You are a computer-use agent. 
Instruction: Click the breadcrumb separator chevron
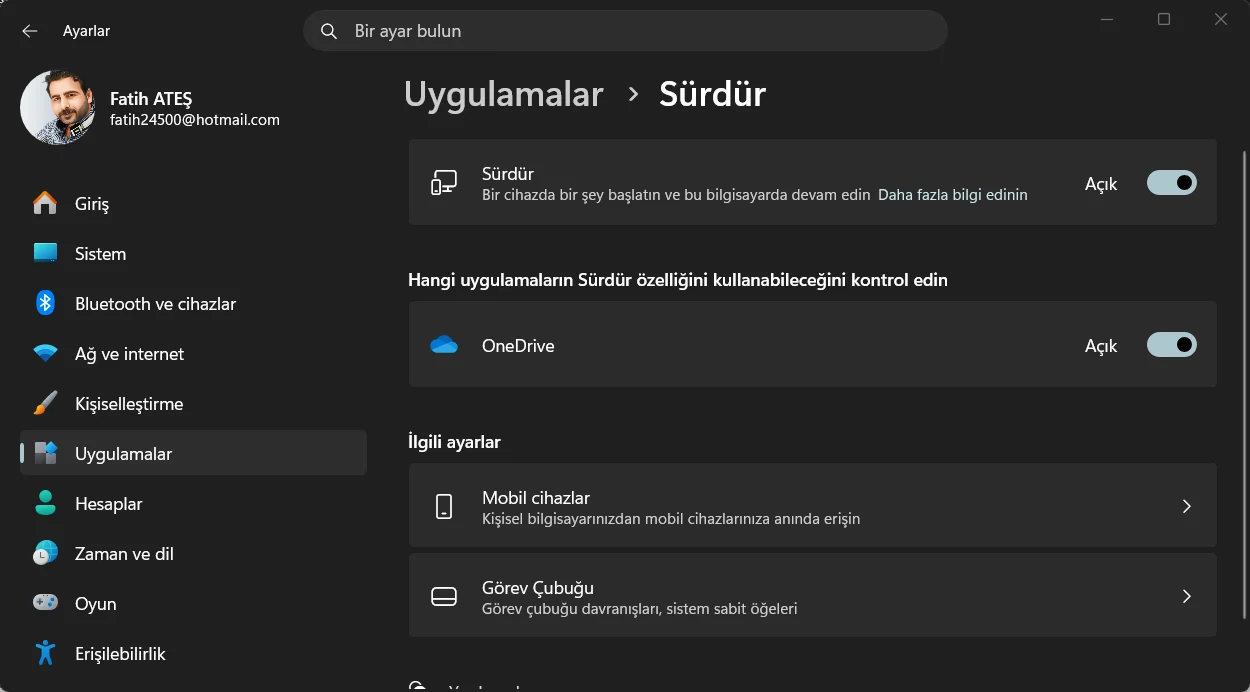pyautogui.click(x=632, y=94)
